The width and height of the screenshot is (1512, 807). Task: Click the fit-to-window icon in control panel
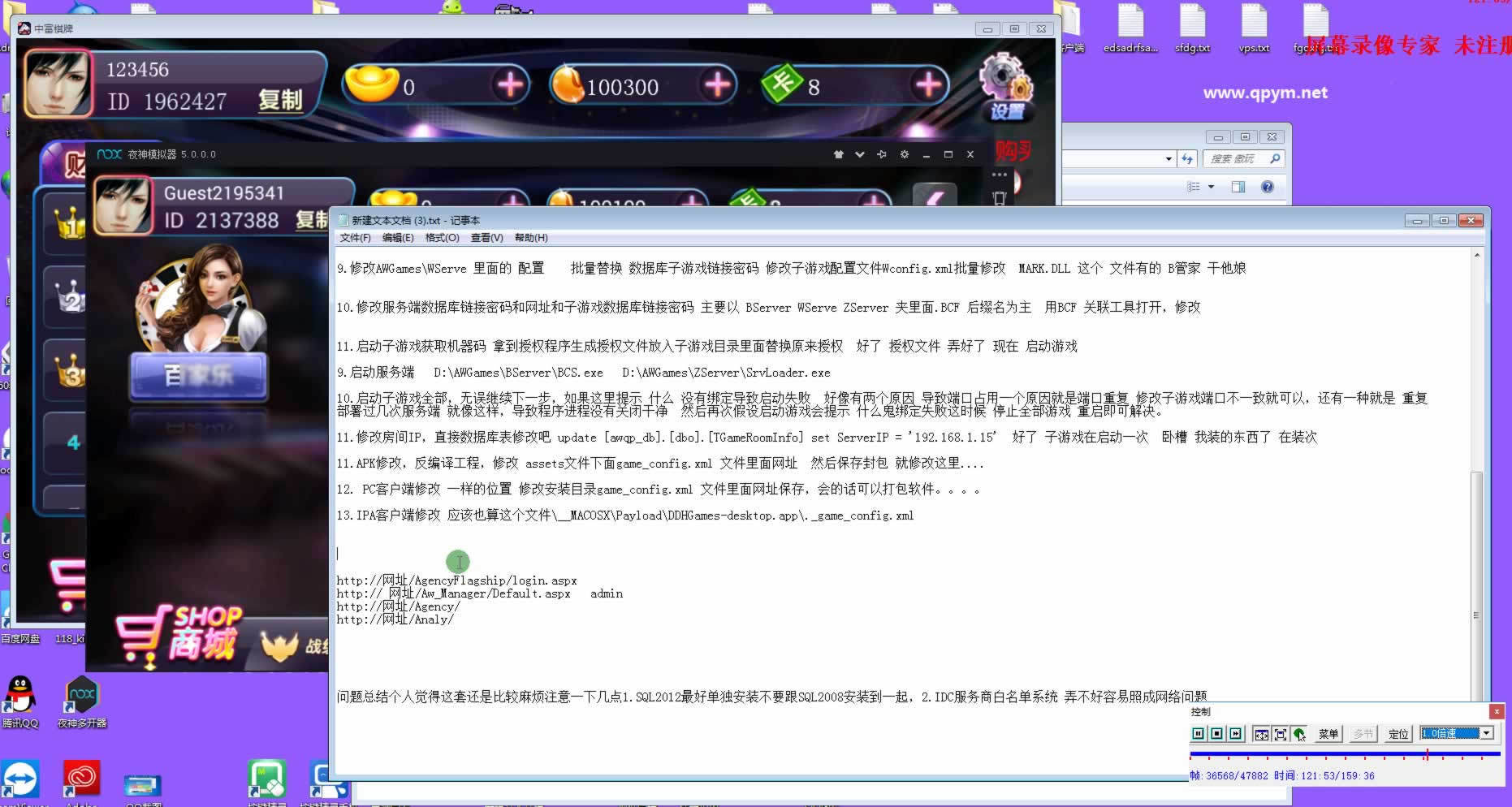(x=1261, y=734)
